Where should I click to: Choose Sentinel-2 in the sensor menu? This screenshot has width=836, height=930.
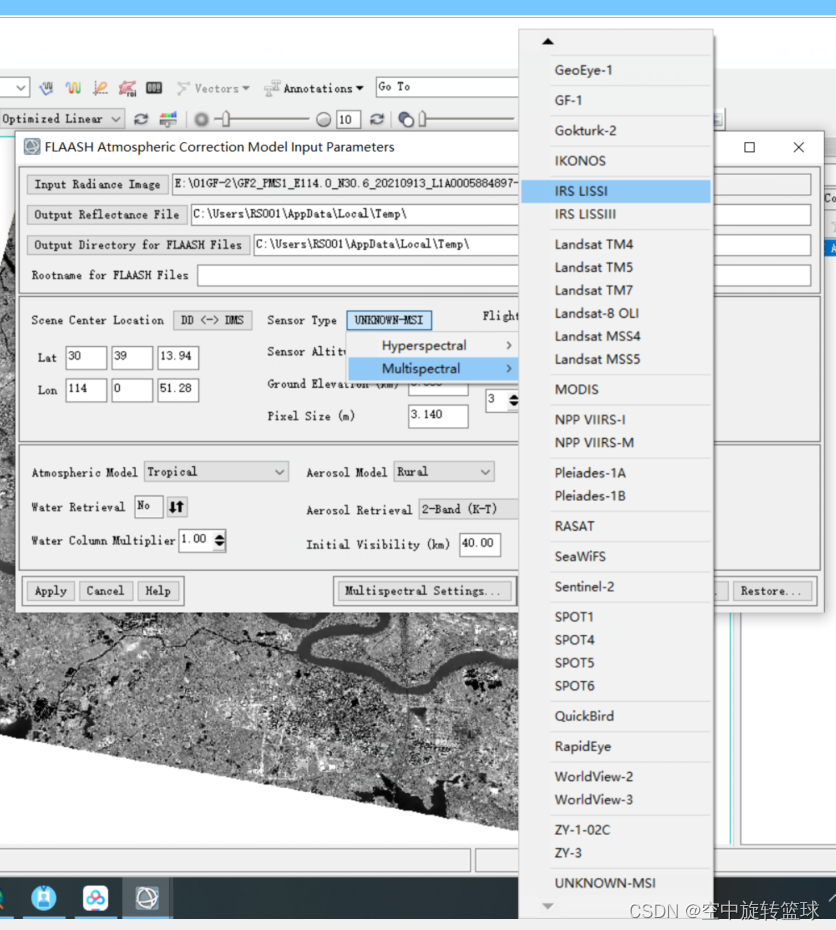pyautogui.click(x=584, y=586)
